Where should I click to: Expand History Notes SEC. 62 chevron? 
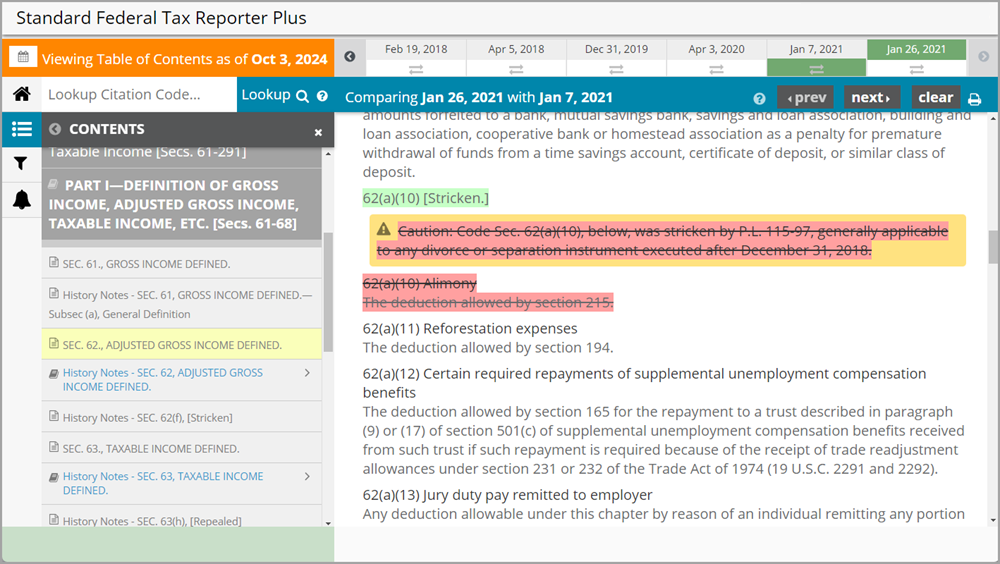click(307, 373)
